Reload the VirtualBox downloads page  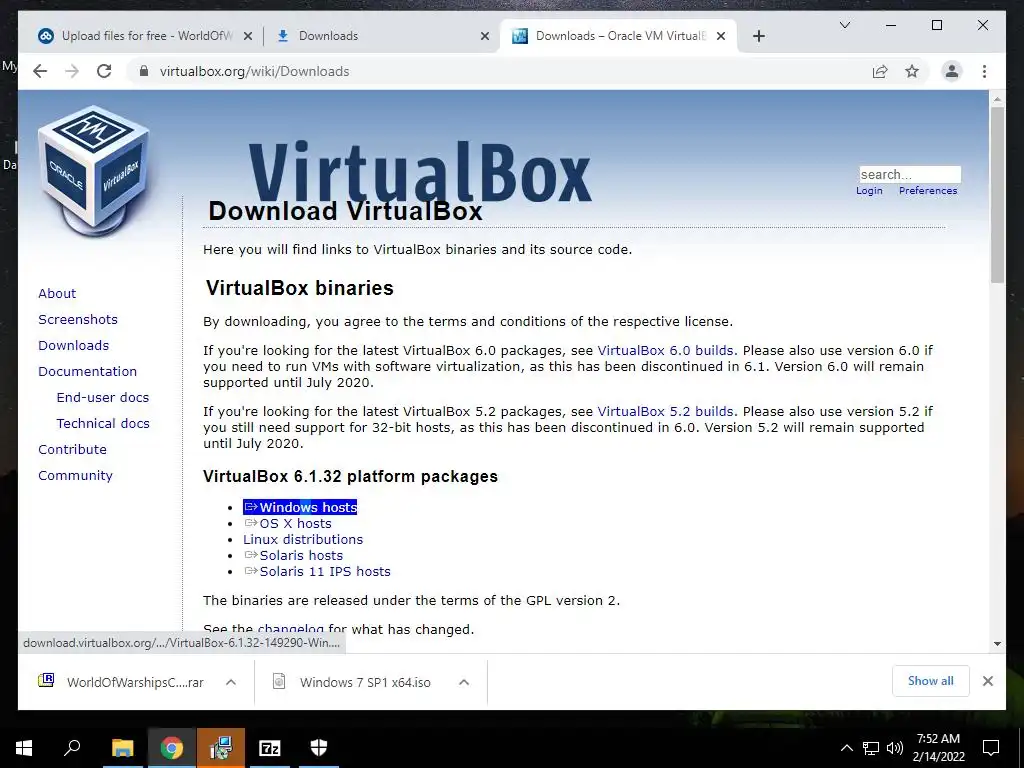(x=104, y=71)
